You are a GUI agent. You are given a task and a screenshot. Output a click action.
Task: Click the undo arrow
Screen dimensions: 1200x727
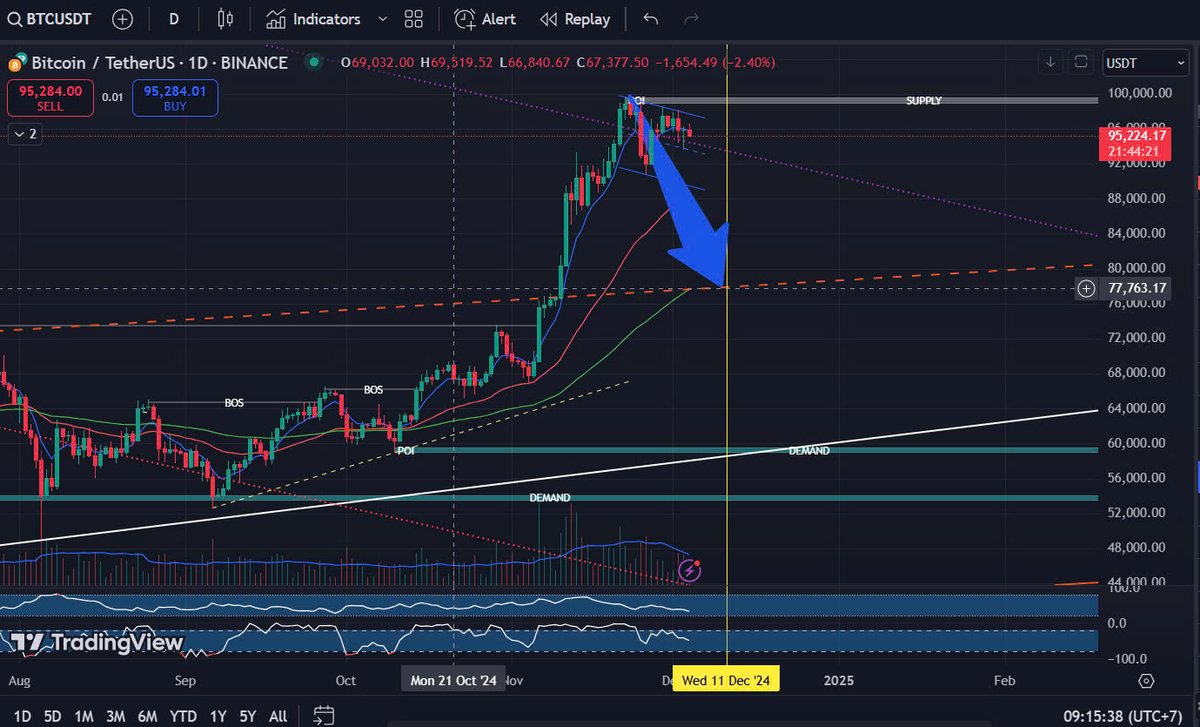(x=651, y=19)
